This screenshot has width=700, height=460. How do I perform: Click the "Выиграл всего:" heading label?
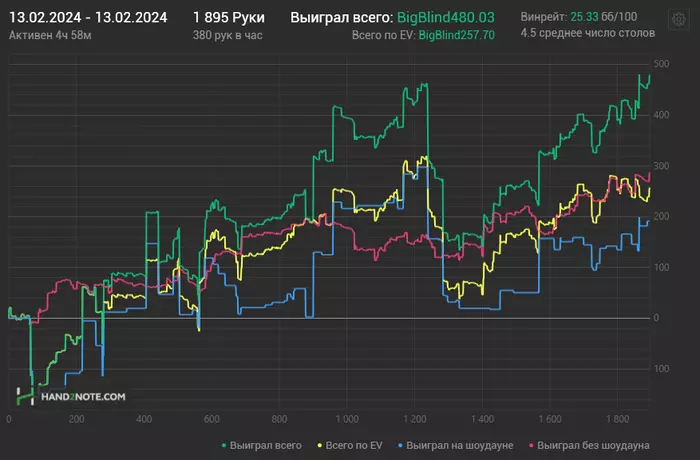click(342, 18)
